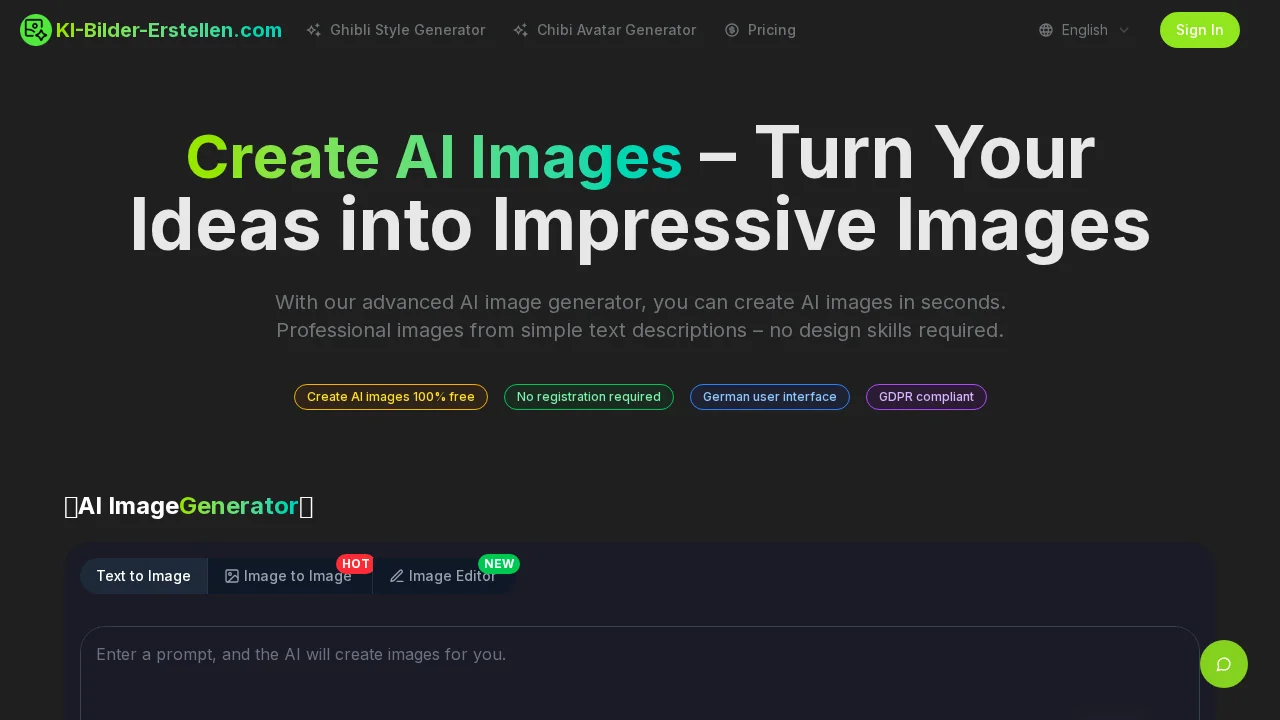Click the sparkle icon beside Chibi Avatar Generator
The image size is (1280, 720).
click(x=521, y=30)
